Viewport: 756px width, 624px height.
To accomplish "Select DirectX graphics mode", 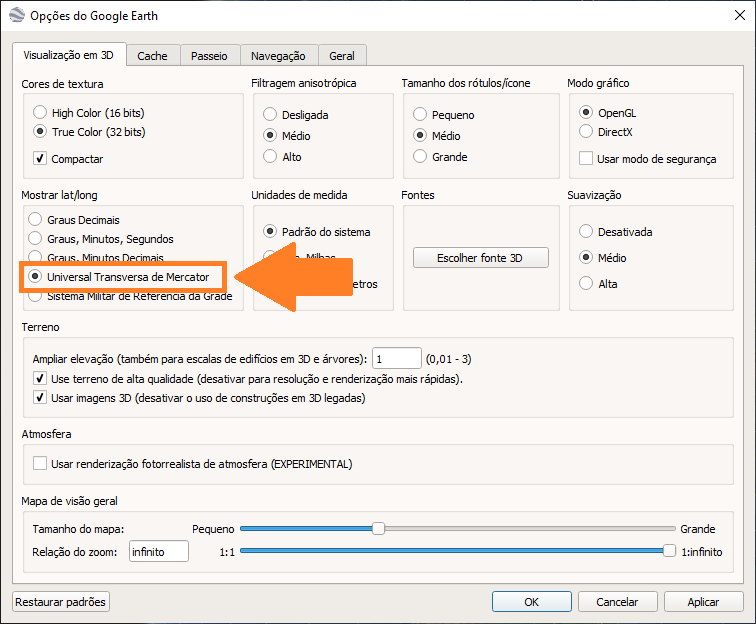I will pyautogui.click(x=586, y=132).
